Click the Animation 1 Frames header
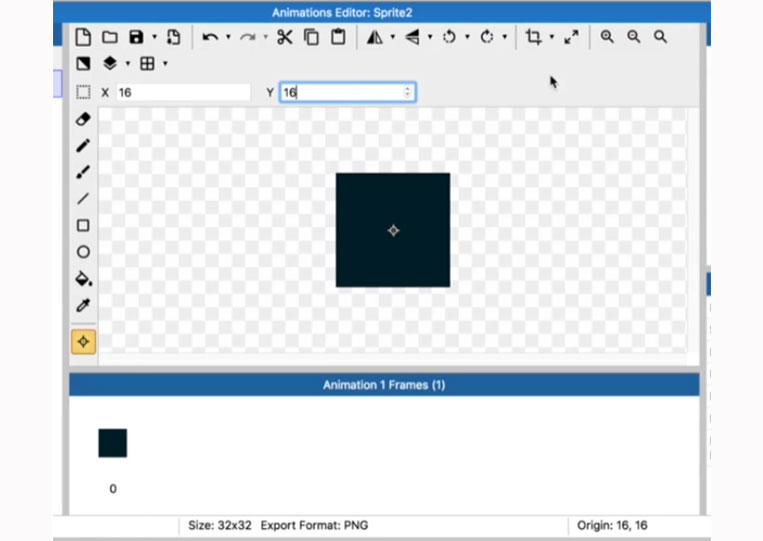Screen dimensions: 763x541 pos(384,385)
